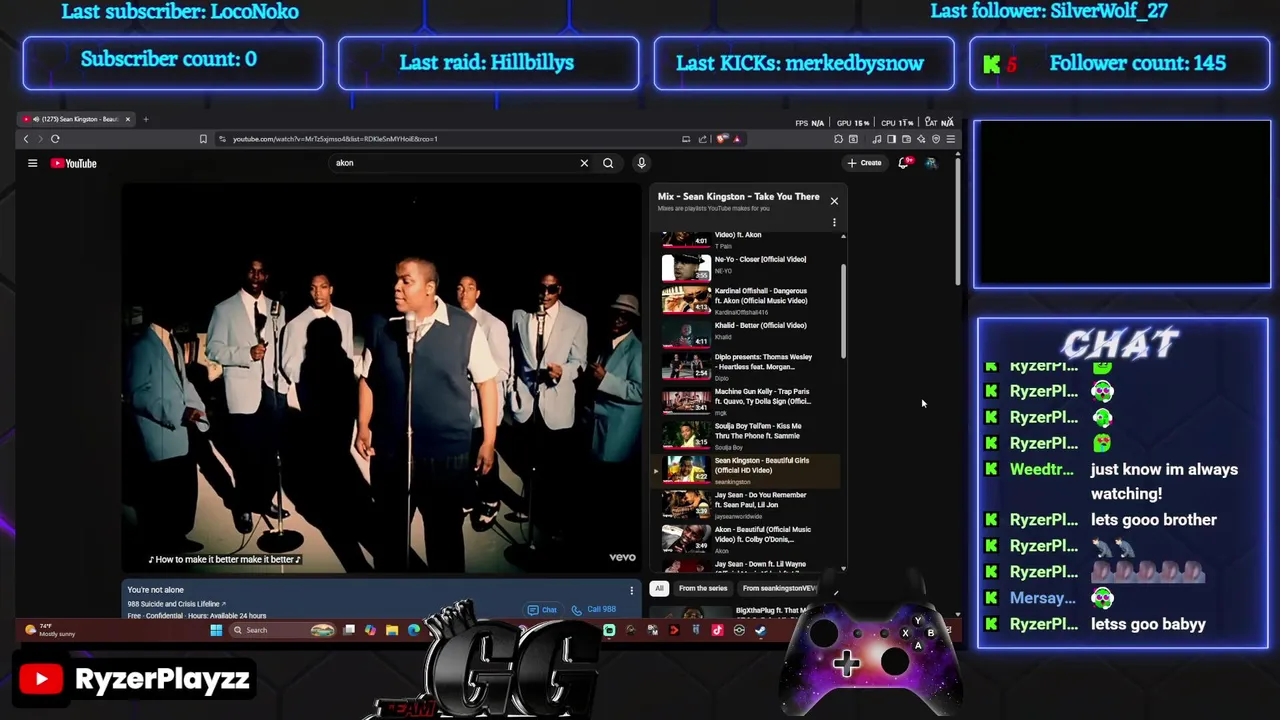Select the 'From the series' chip

703,588
